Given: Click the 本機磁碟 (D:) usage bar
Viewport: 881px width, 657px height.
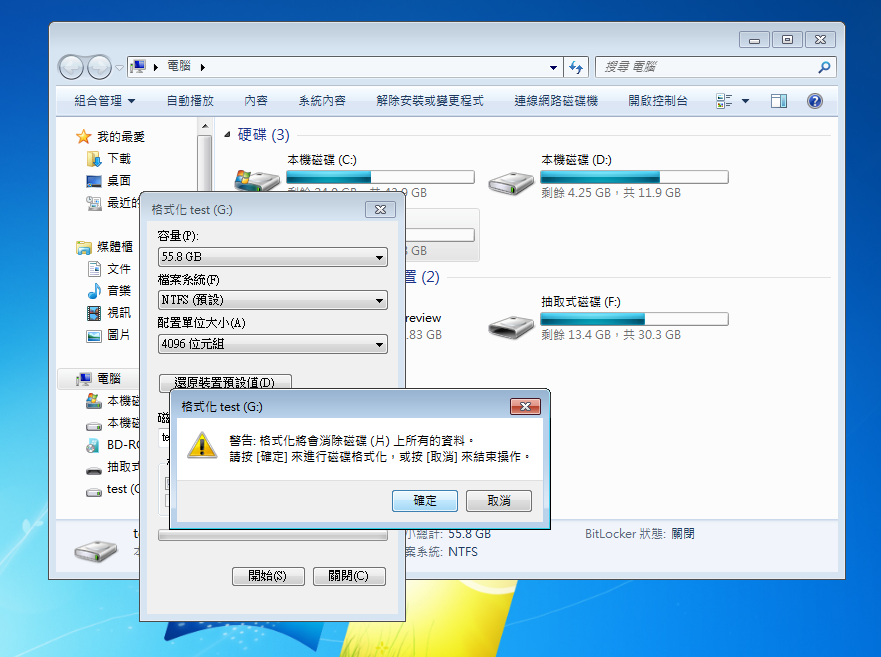Looking at the screenshot, I should [634, 177].
